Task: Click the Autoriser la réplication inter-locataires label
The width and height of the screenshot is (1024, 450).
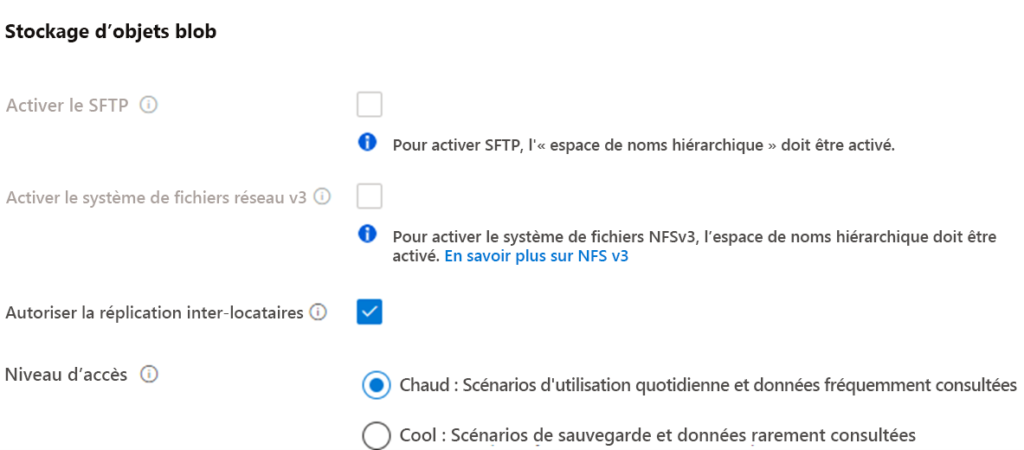Action: 154,313
